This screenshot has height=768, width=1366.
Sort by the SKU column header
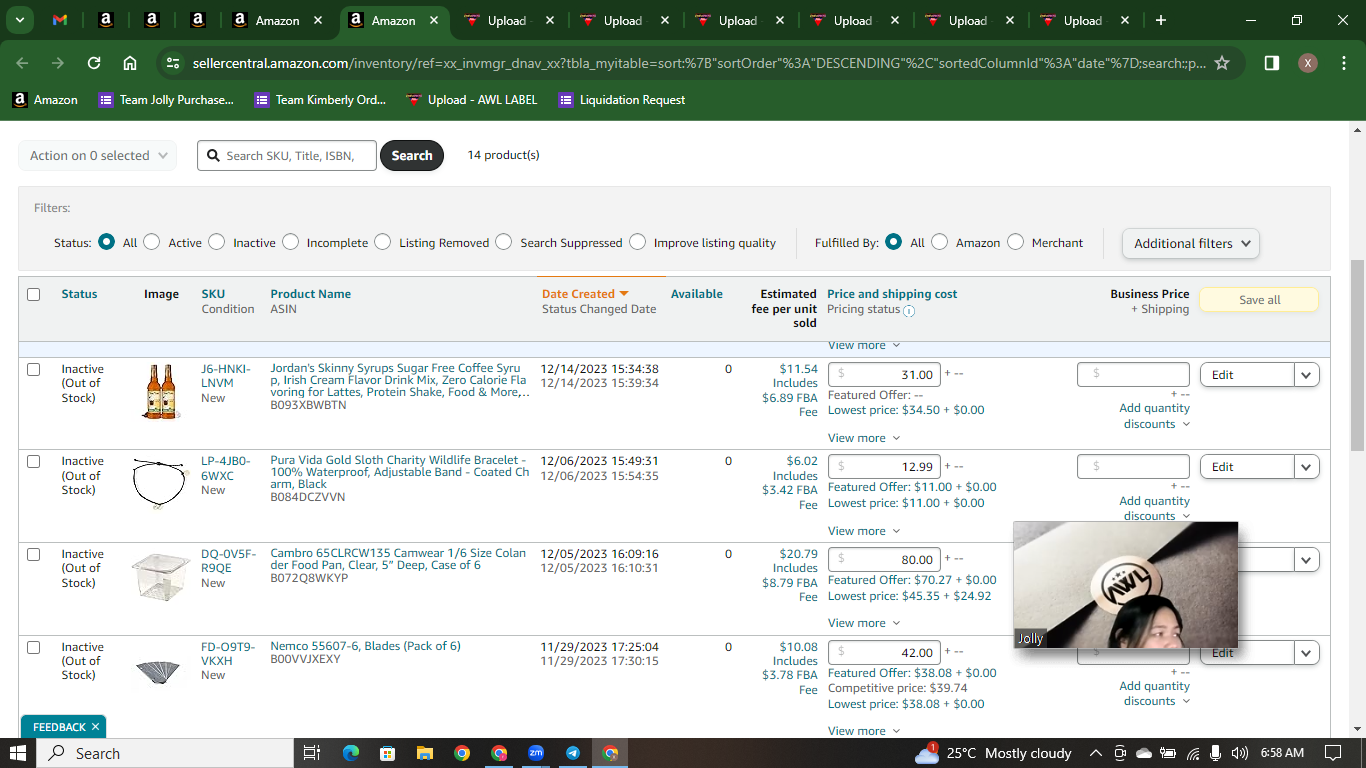[x=213, y=294]
